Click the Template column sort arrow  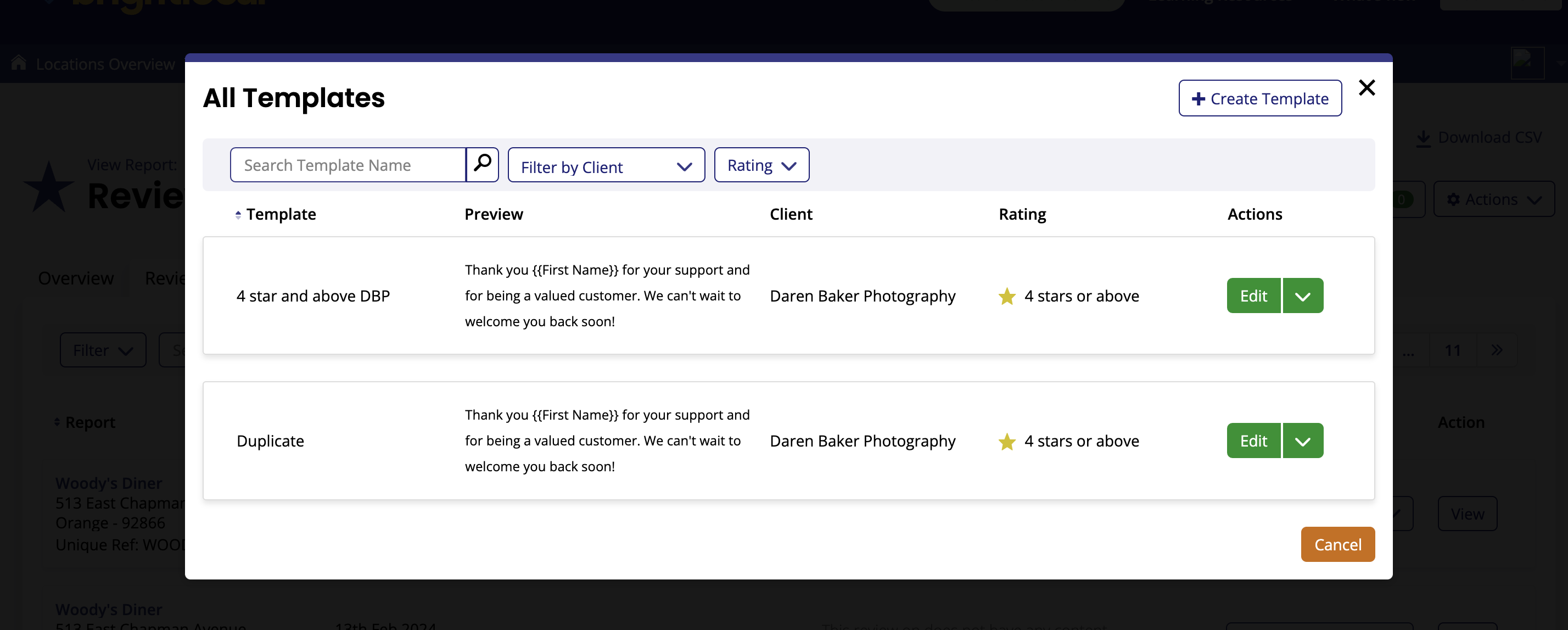238,214
